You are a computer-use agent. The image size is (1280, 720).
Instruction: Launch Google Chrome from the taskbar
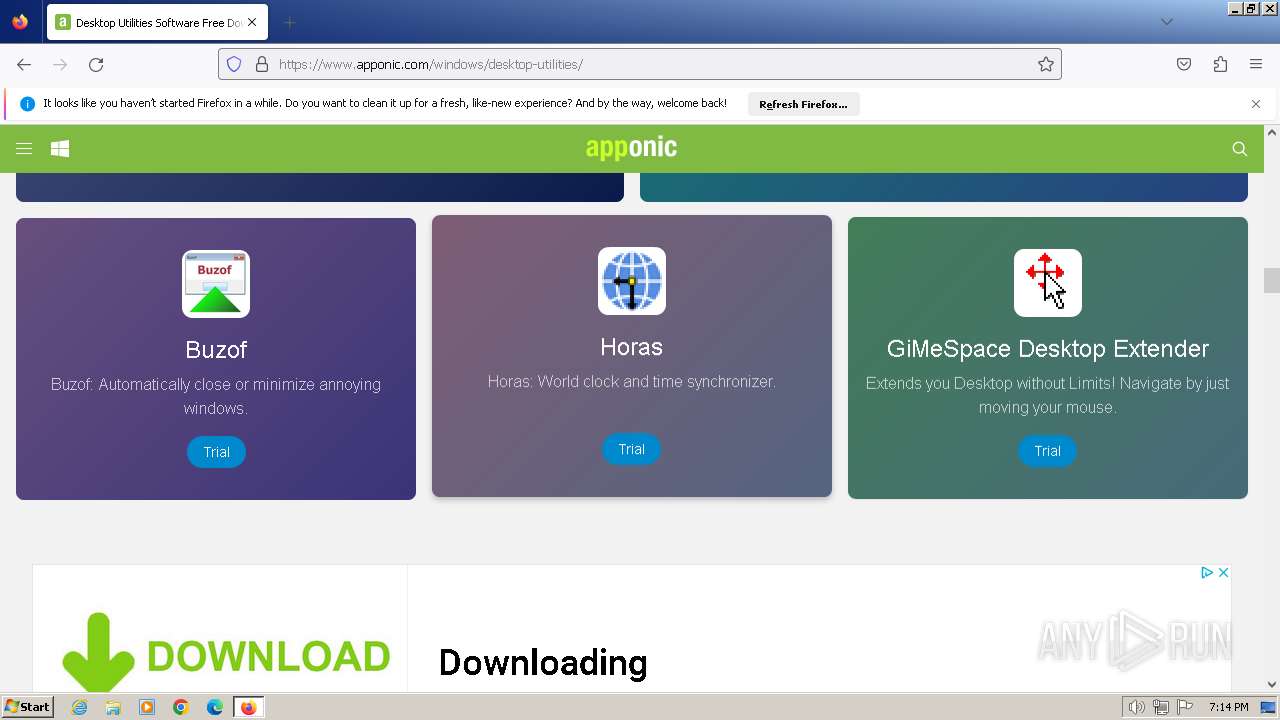click(181, 707)
